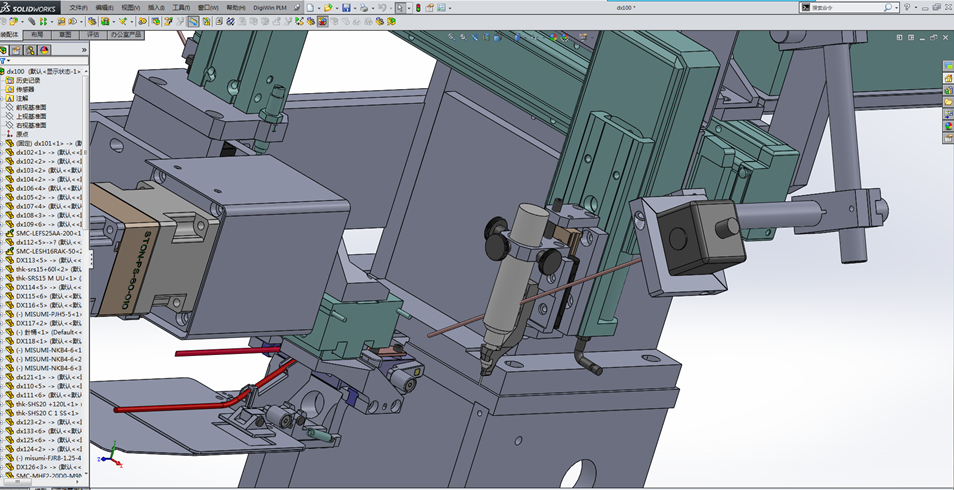Image resolution: width=954 pixels, height=490 pixels.
Task: Click the New document icon
Action: [x=310, y=8]
